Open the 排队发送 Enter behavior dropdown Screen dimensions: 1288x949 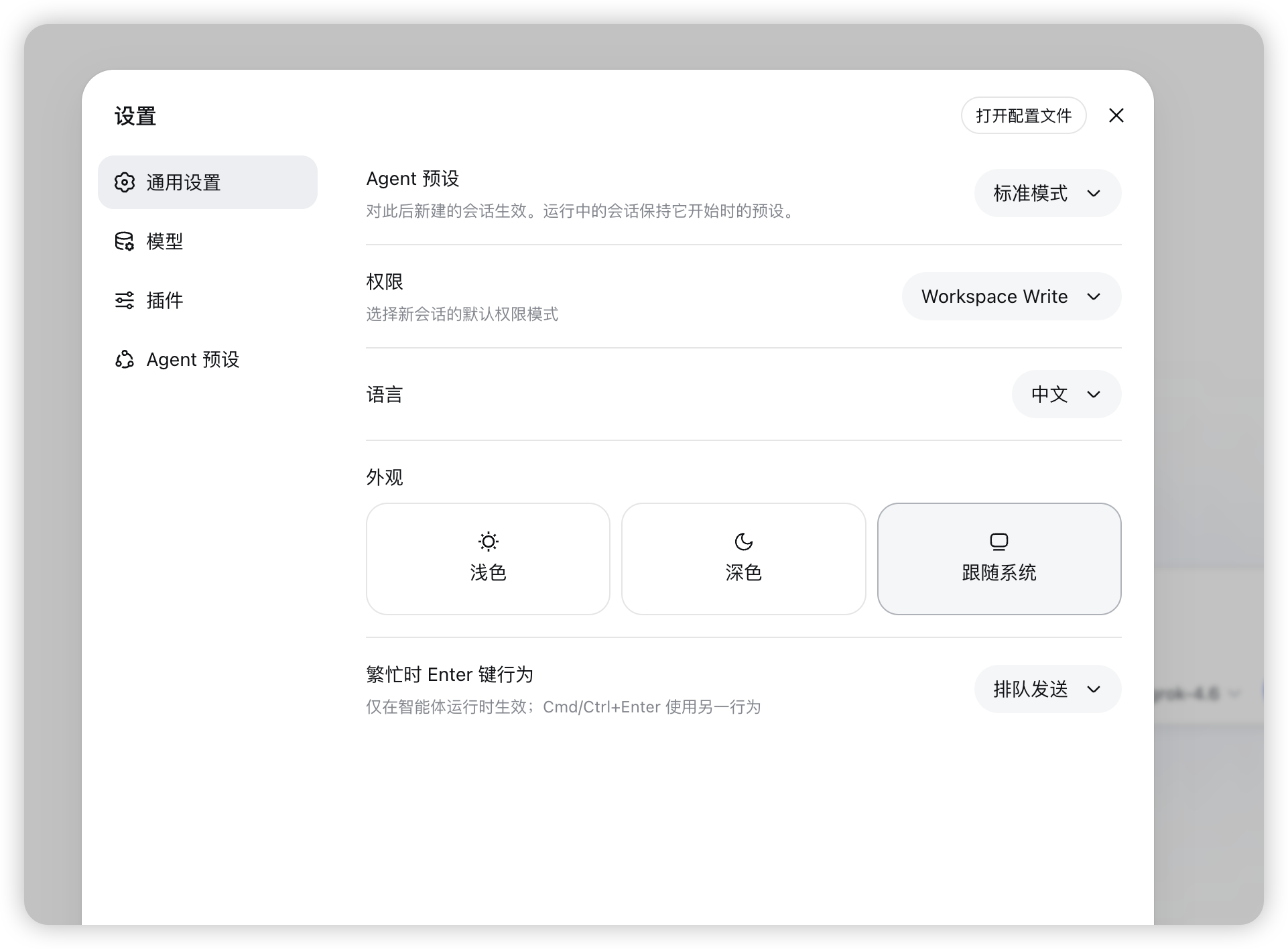tap(1048, 689)
